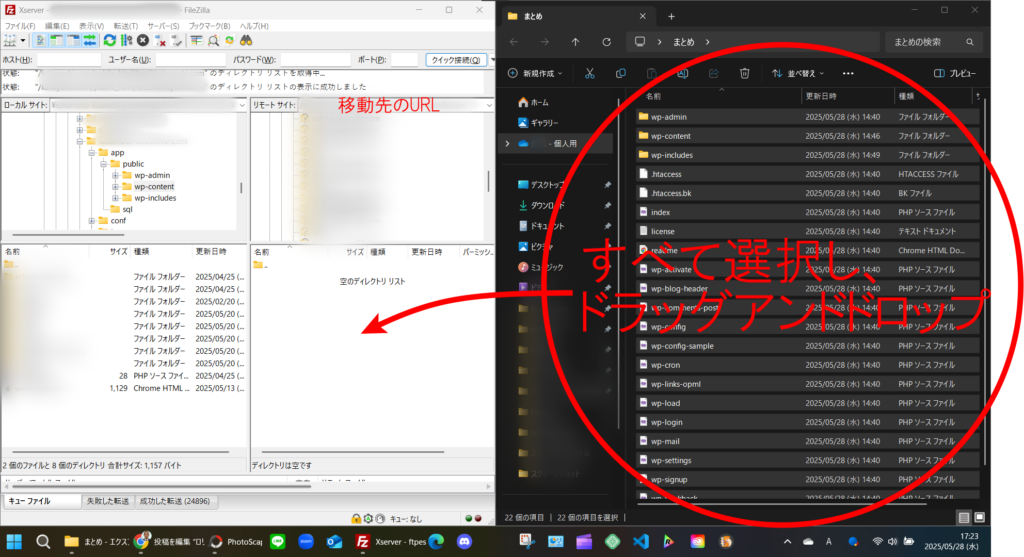
Task: Click the Explorer Refresh icon
Action: pos(607,42)
